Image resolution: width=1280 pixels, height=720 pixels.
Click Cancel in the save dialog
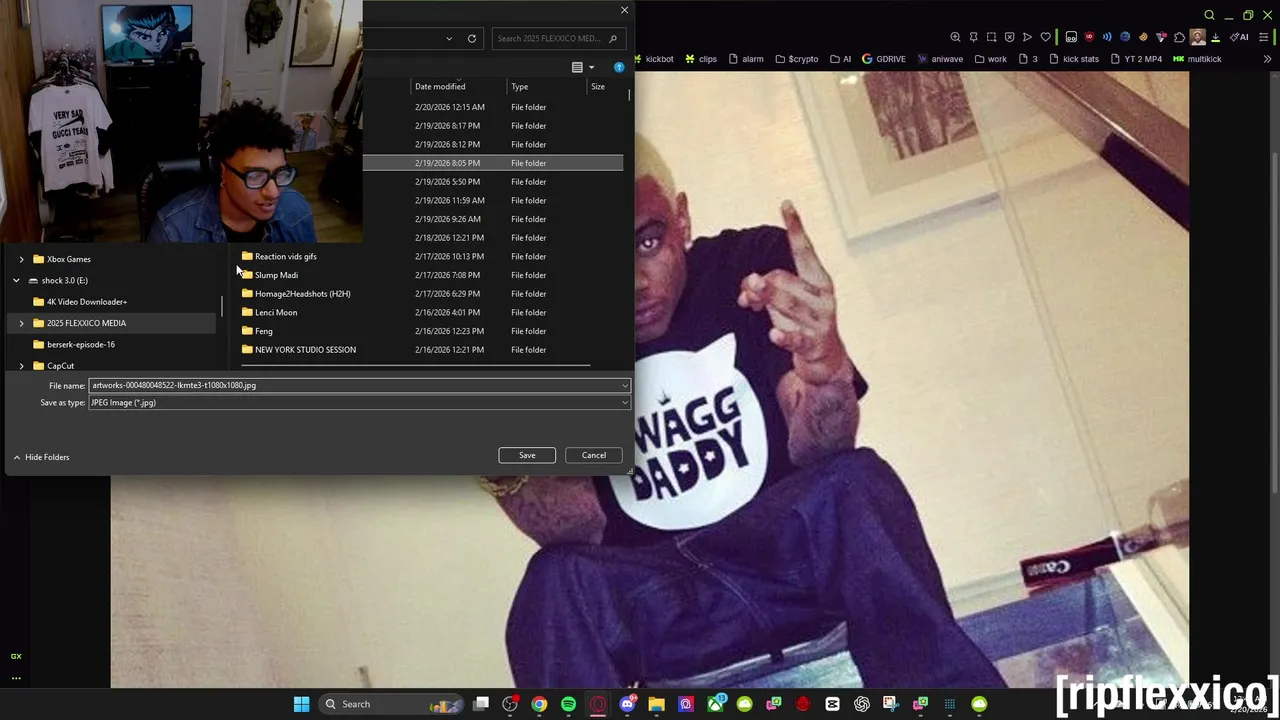(594, 455)
